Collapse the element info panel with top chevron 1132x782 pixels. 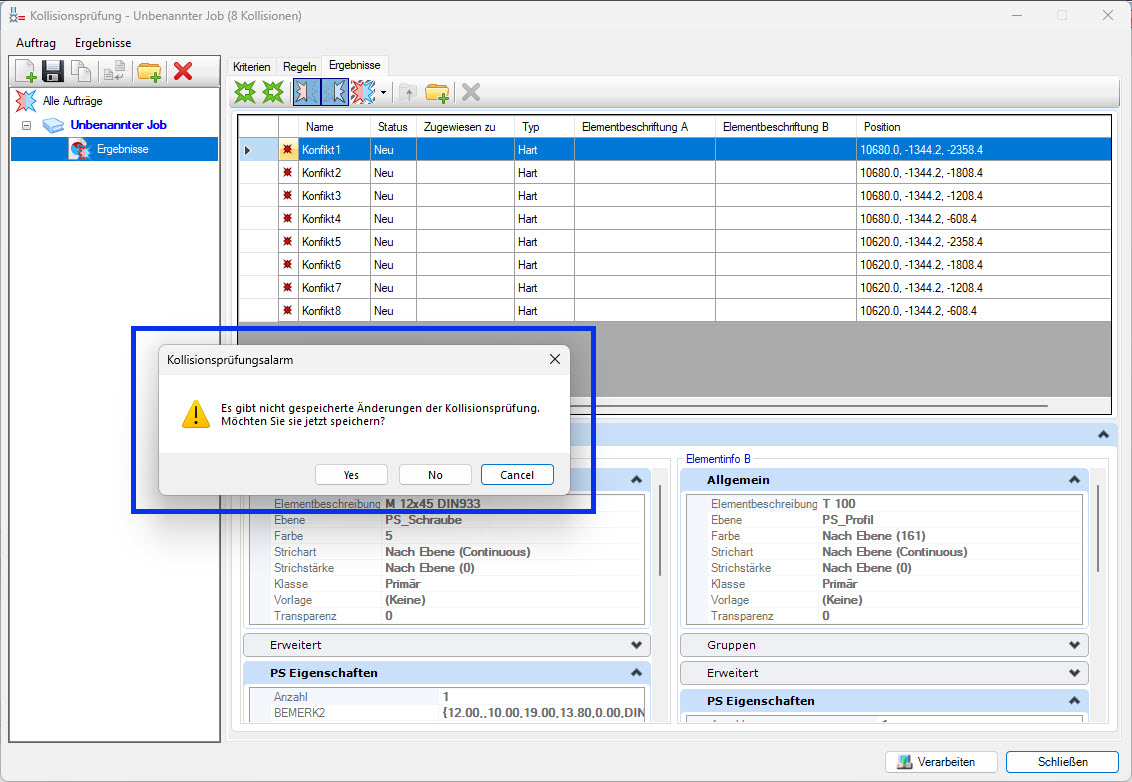[1103, 435]
